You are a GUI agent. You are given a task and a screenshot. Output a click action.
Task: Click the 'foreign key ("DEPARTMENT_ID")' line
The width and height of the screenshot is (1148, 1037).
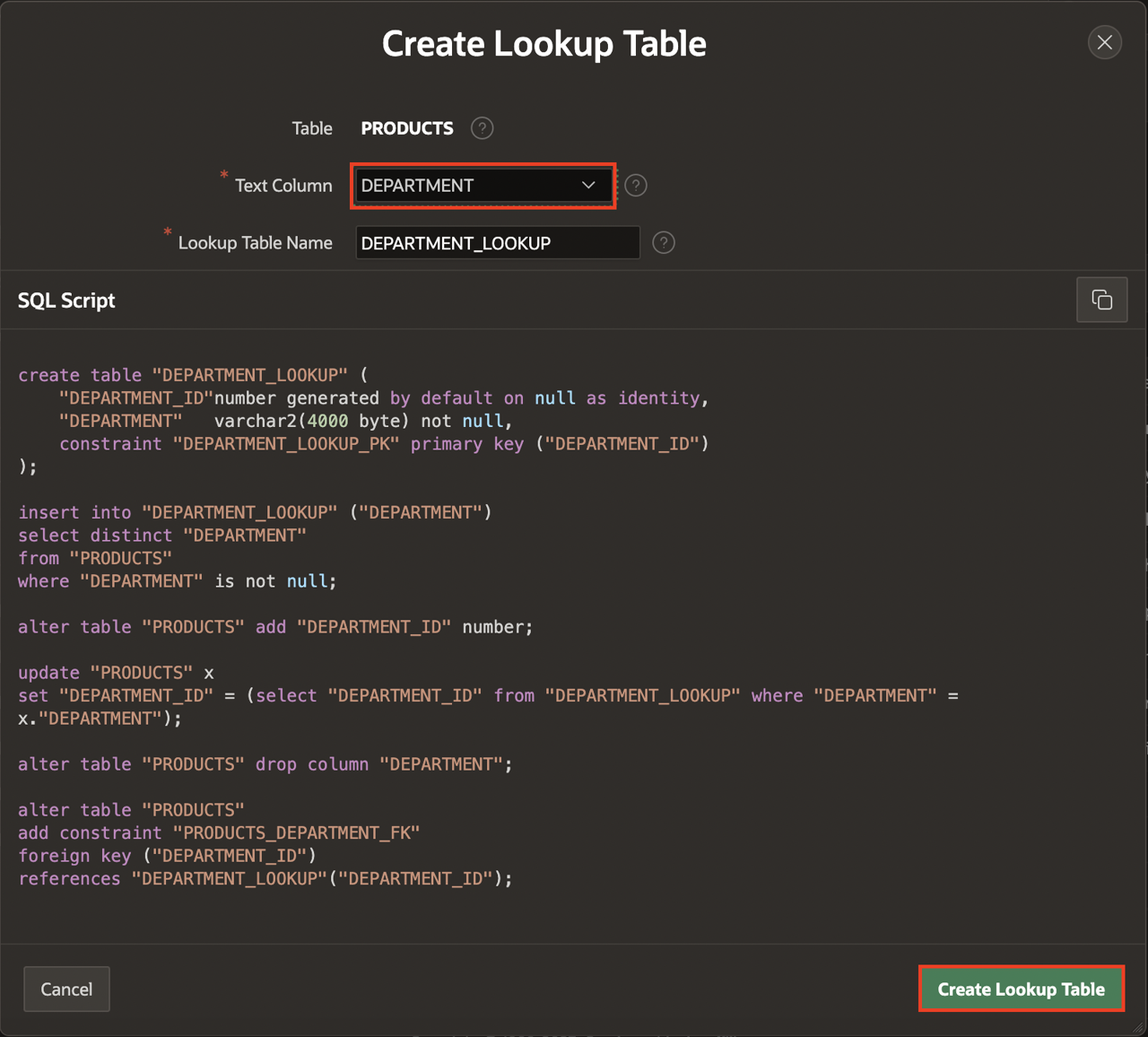coord(167,856)
